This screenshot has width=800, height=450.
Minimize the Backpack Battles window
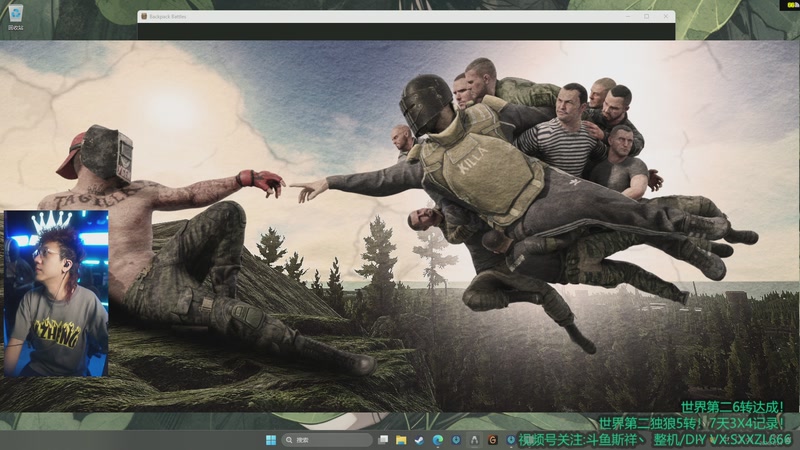[628, 16]
